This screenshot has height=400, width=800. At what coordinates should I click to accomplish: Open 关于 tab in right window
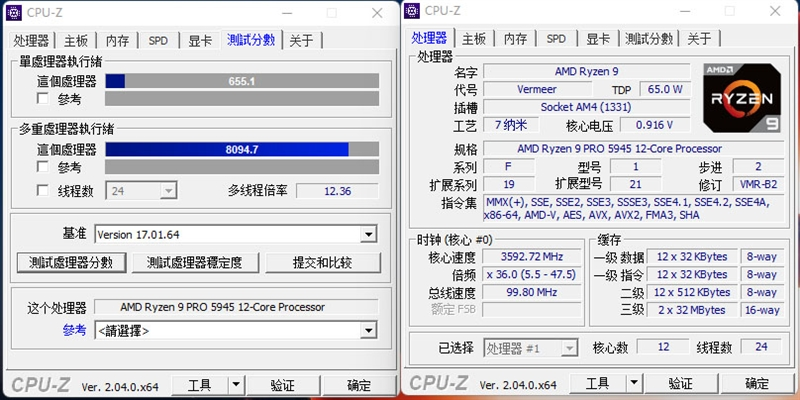click(699, 39)
